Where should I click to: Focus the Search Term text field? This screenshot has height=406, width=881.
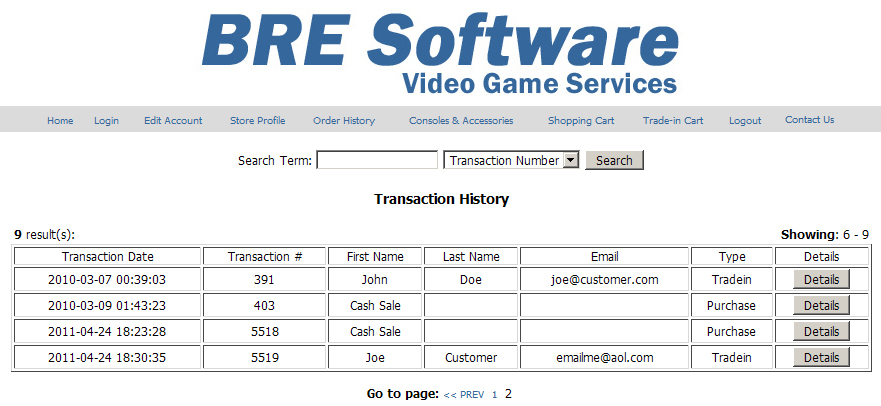(377, 160)
